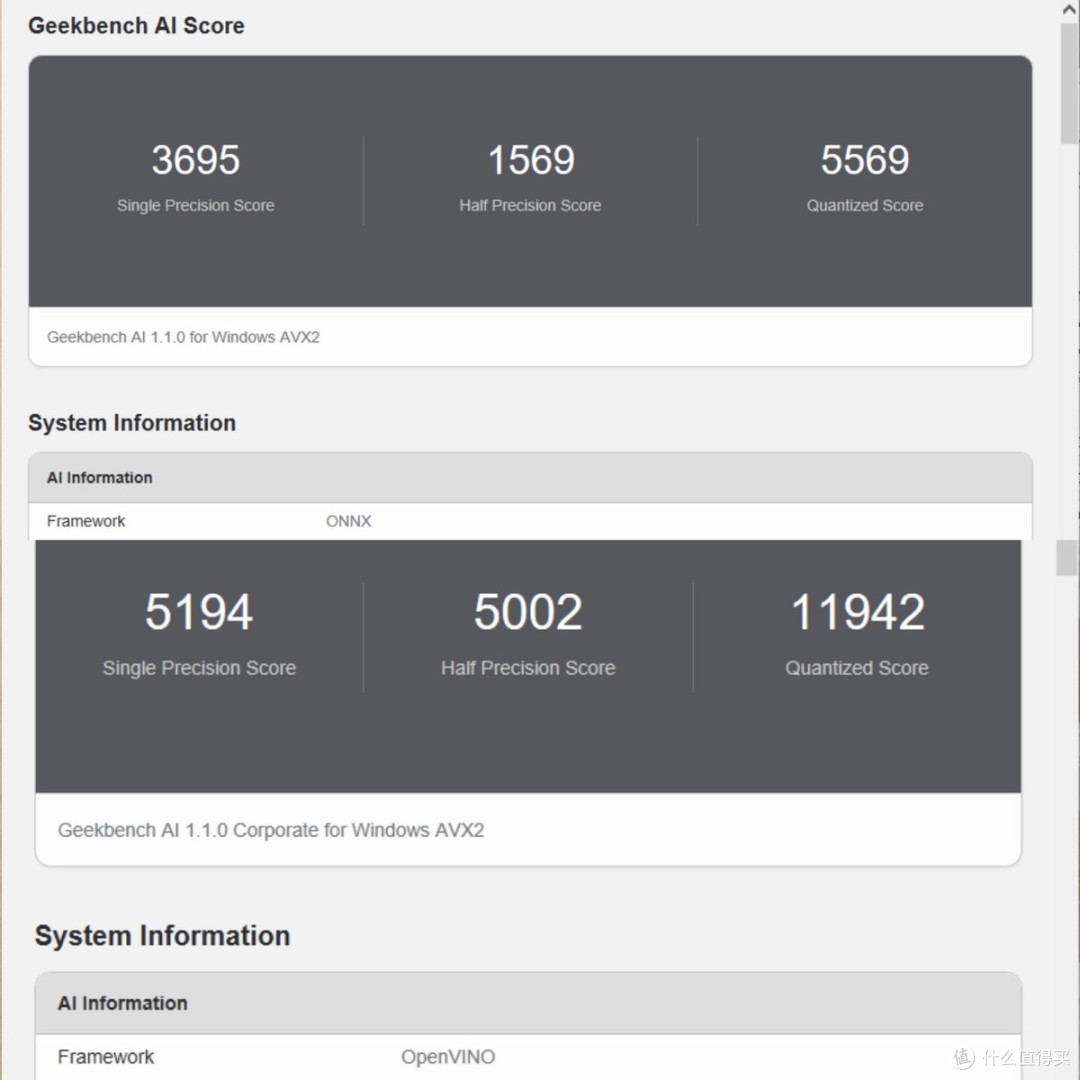Click the OpenVINO framework value
1080x1080 pixels.
click(448, 1057)
